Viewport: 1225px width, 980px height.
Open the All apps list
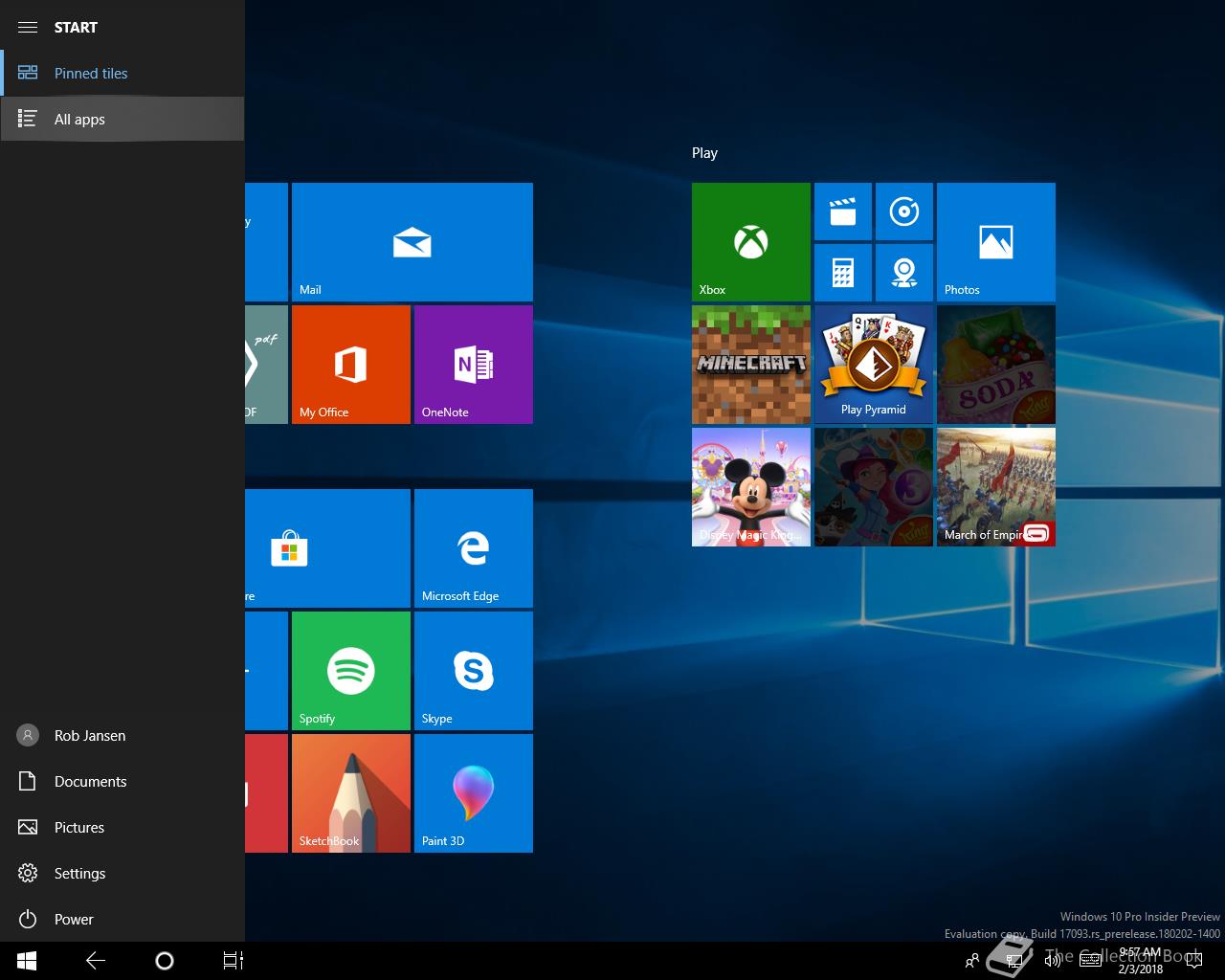point(122,119)
